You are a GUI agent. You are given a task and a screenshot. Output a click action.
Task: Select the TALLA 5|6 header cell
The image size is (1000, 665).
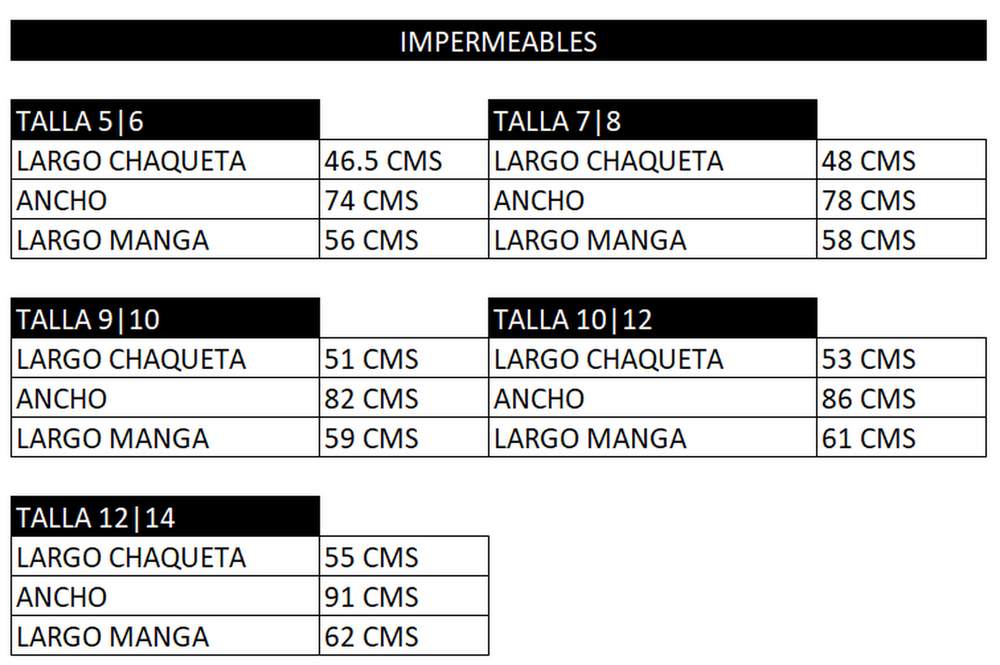click(165, 121)
